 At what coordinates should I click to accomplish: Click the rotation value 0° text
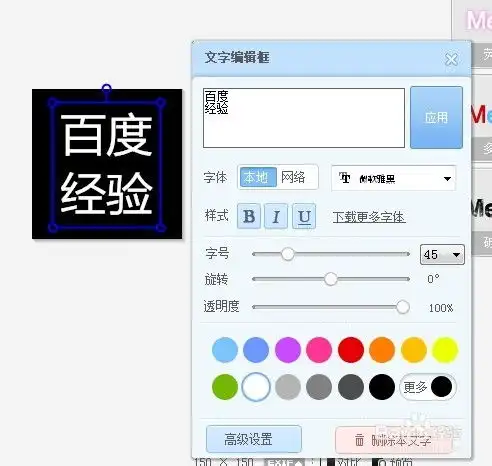coord(433,279)
